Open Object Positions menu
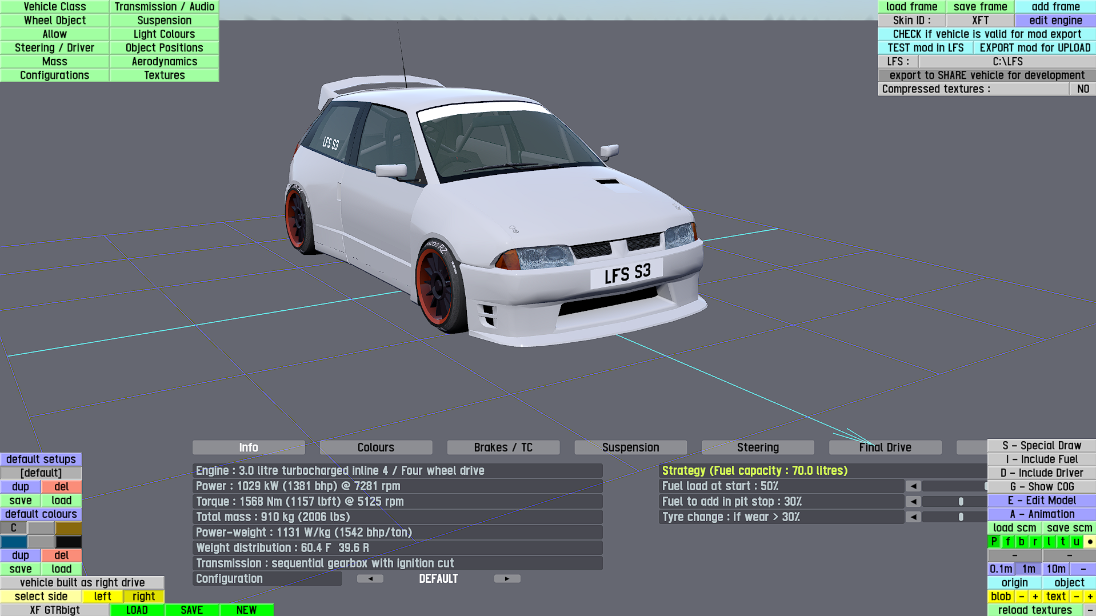The height and width of the screenshot is (616, 1096). (x=164, y=48)
